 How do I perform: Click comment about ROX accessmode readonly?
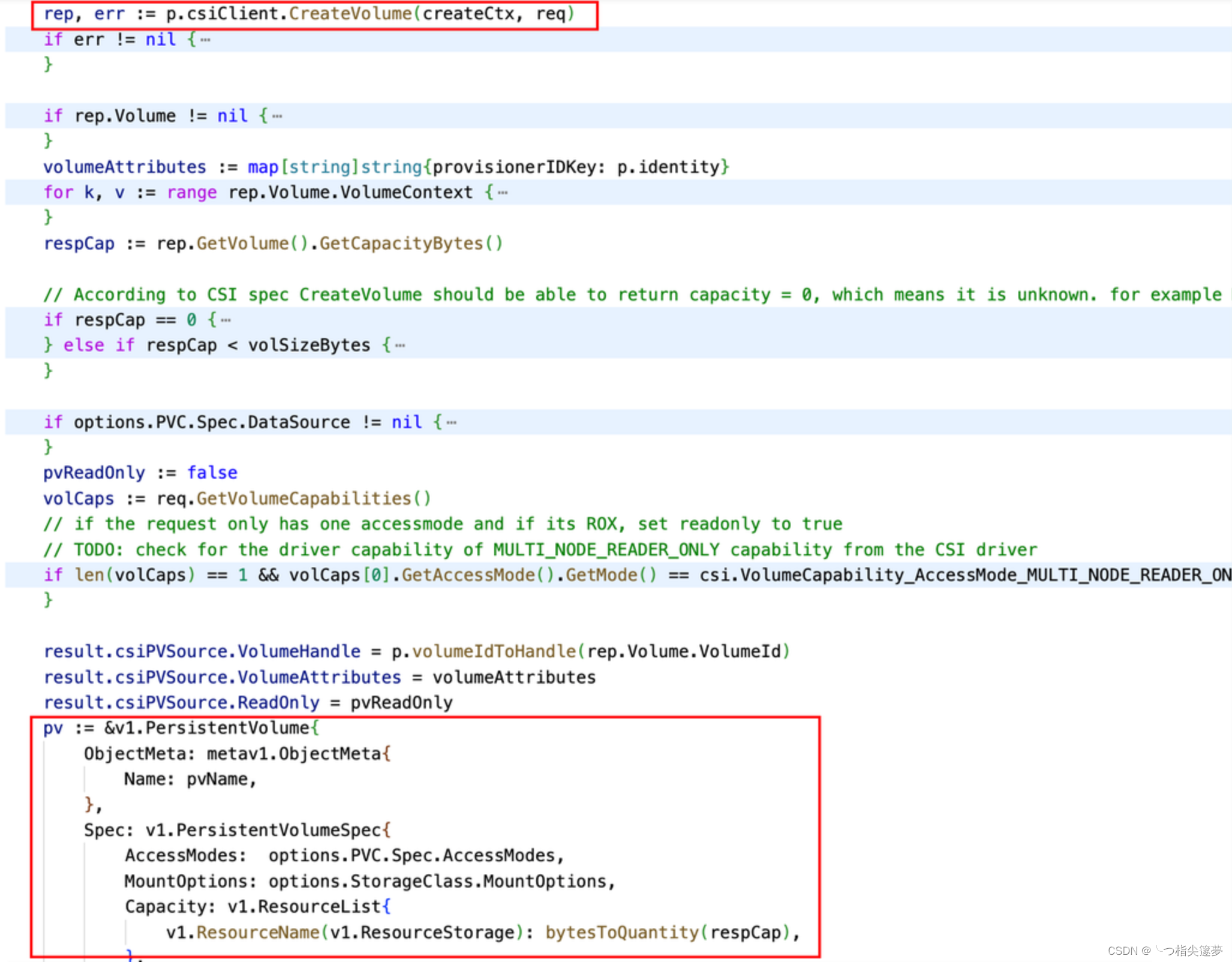[x=443, y=524]
